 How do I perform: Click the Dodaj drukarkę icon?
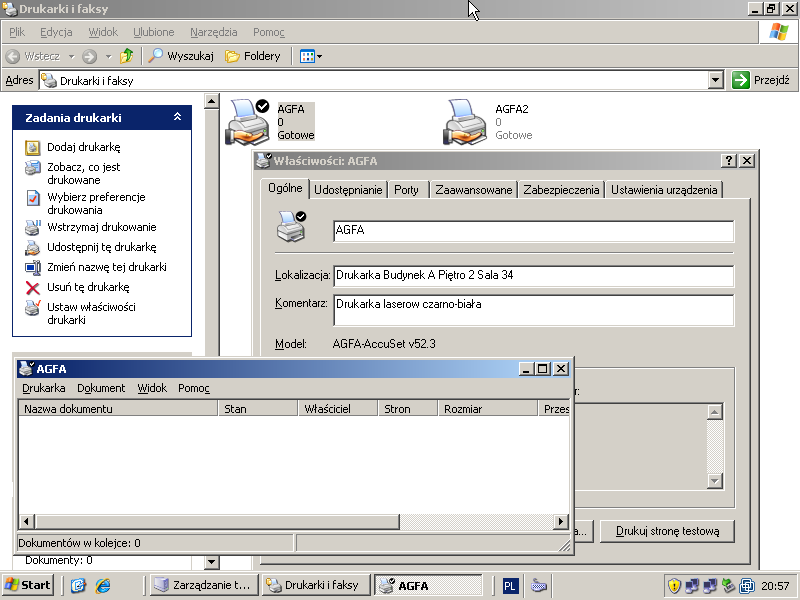[x=33, y=147]
